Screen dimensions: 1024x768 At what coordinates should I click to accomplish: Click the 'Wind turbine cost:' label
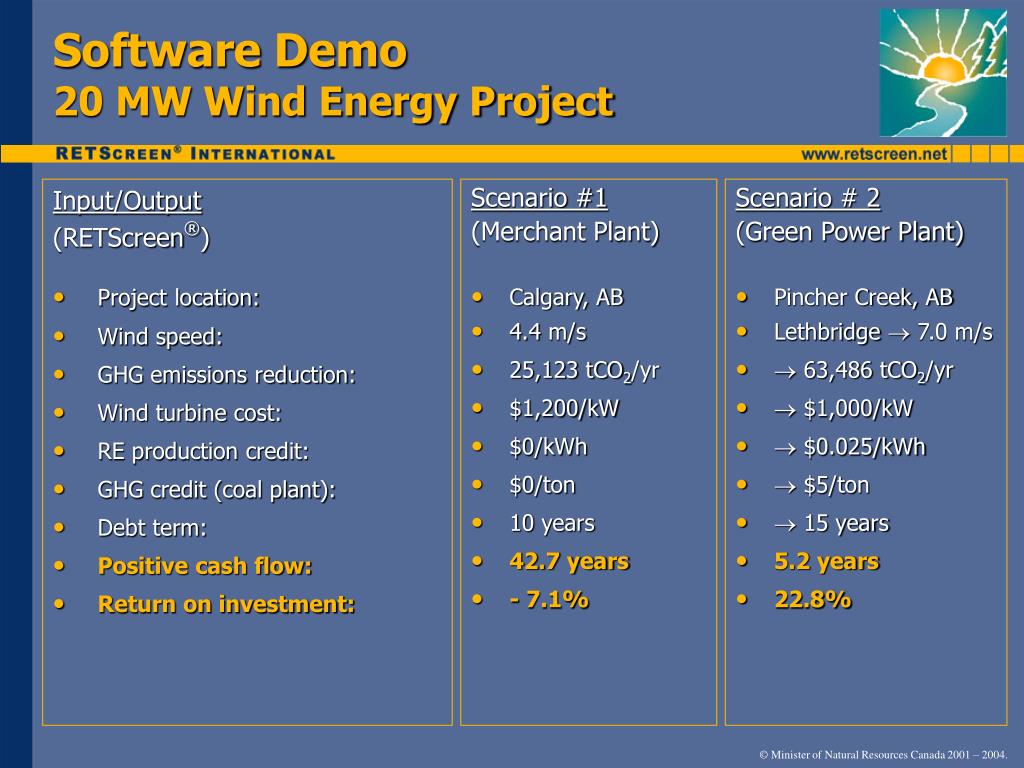(x=189, y=413)
